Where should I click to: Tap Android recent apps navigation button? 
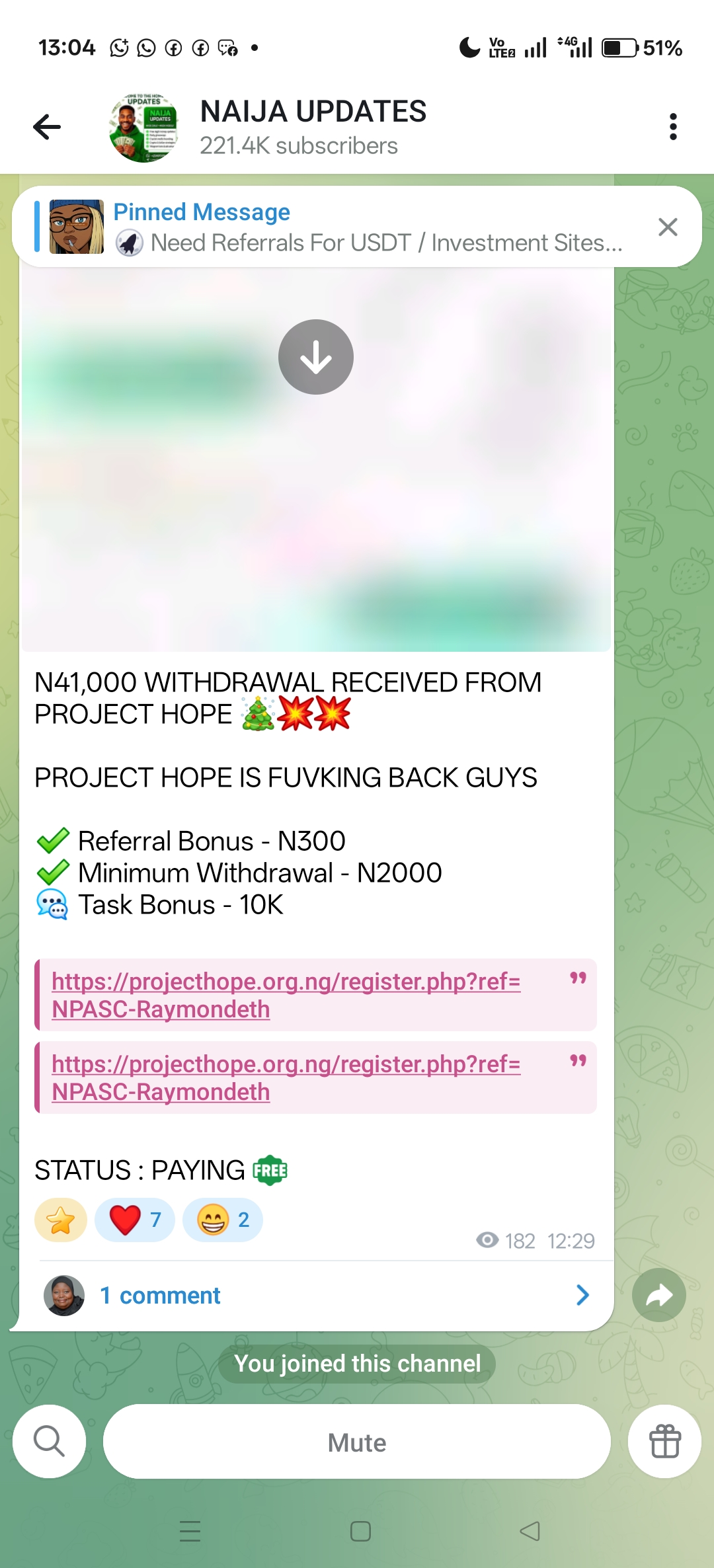[x=190, y=1531]
